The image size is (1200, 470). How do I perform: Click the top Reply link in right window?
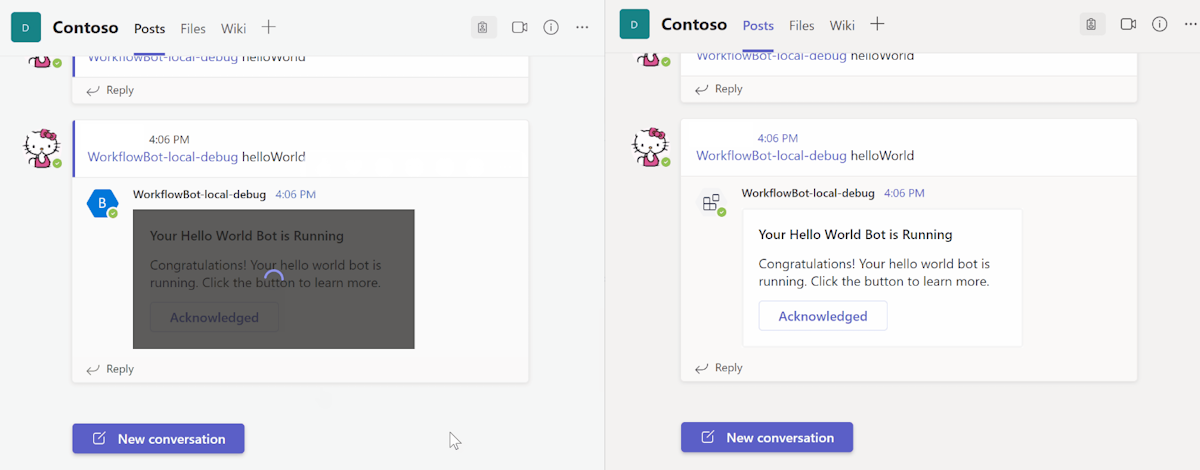[719, 89]
